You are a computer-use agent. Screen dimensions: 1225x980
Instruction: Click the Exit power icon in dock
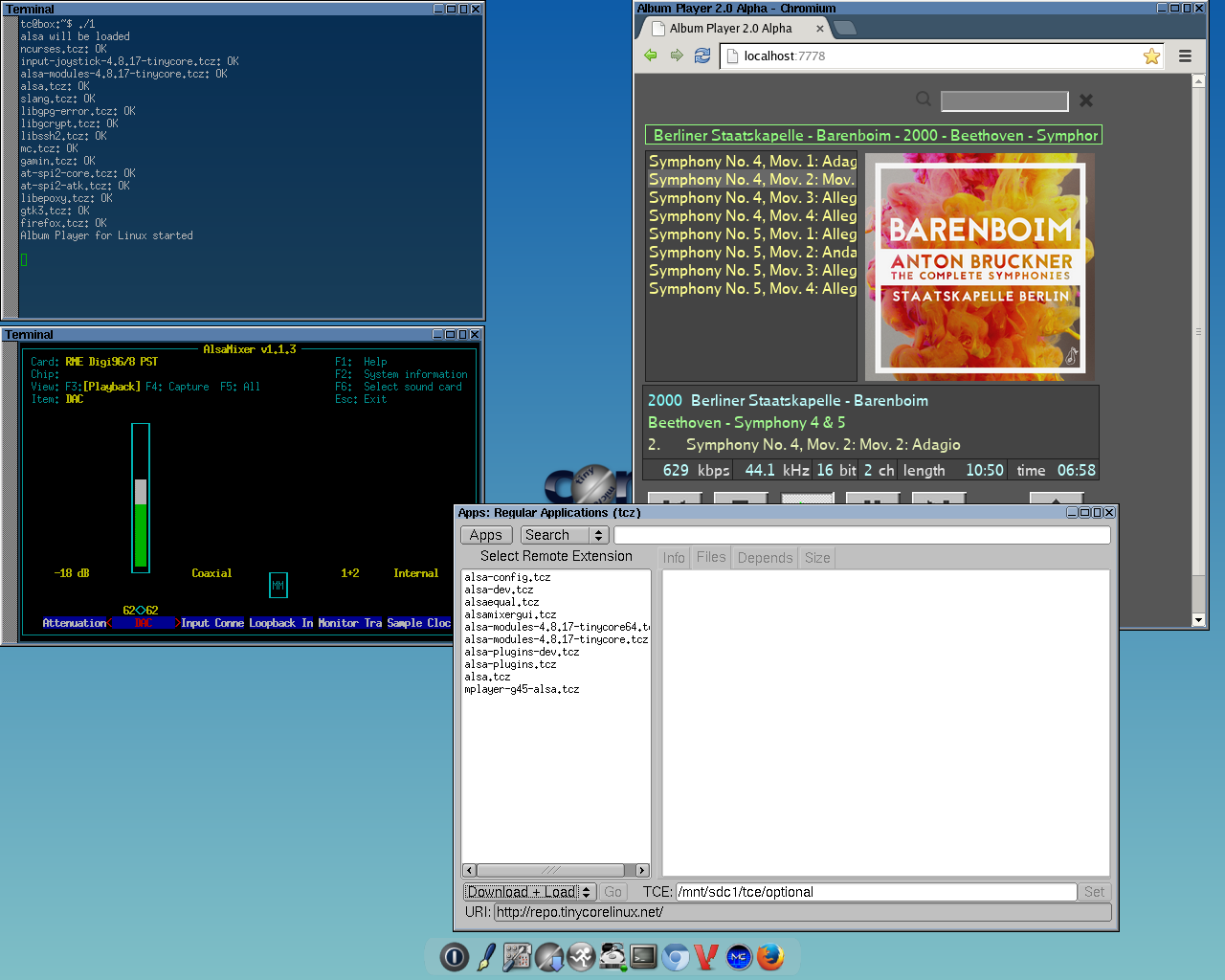[455, 956]
